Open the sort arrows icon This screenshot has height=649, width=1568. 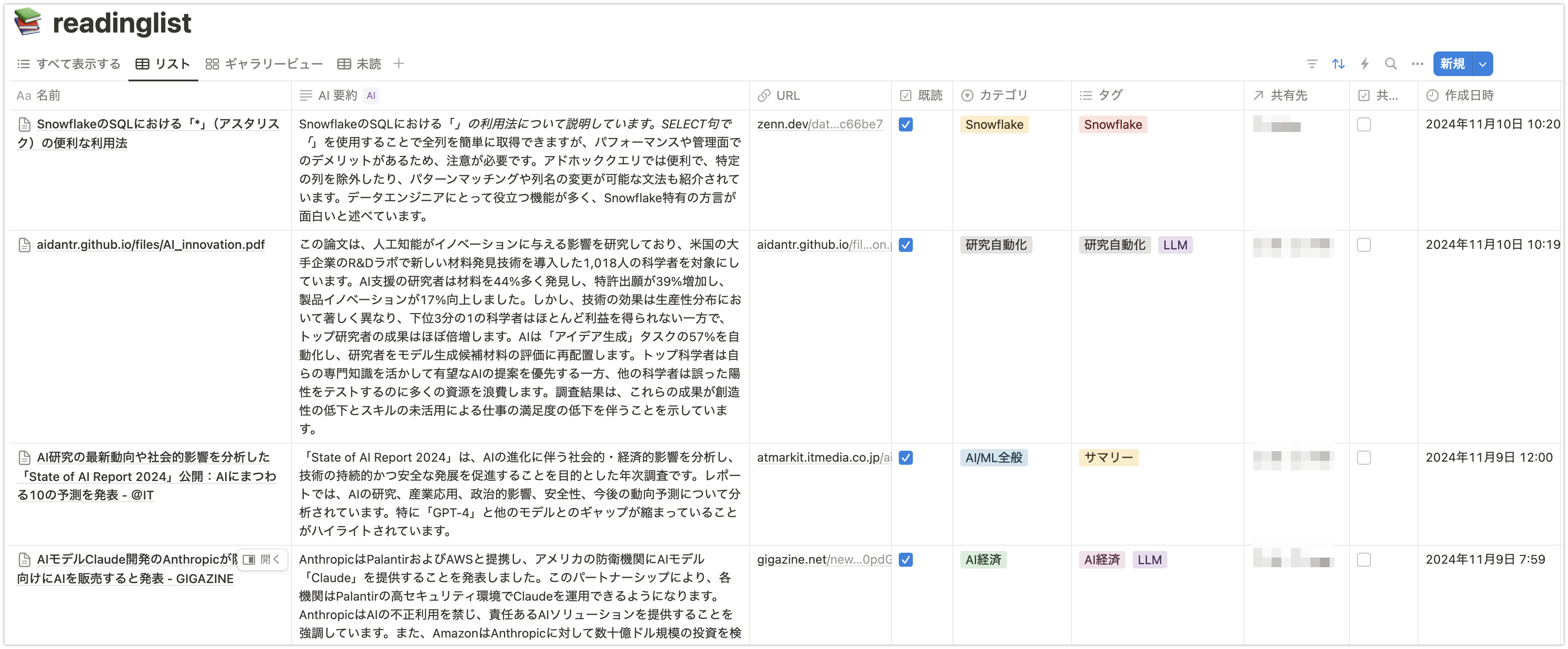[x=1338, y=64]
